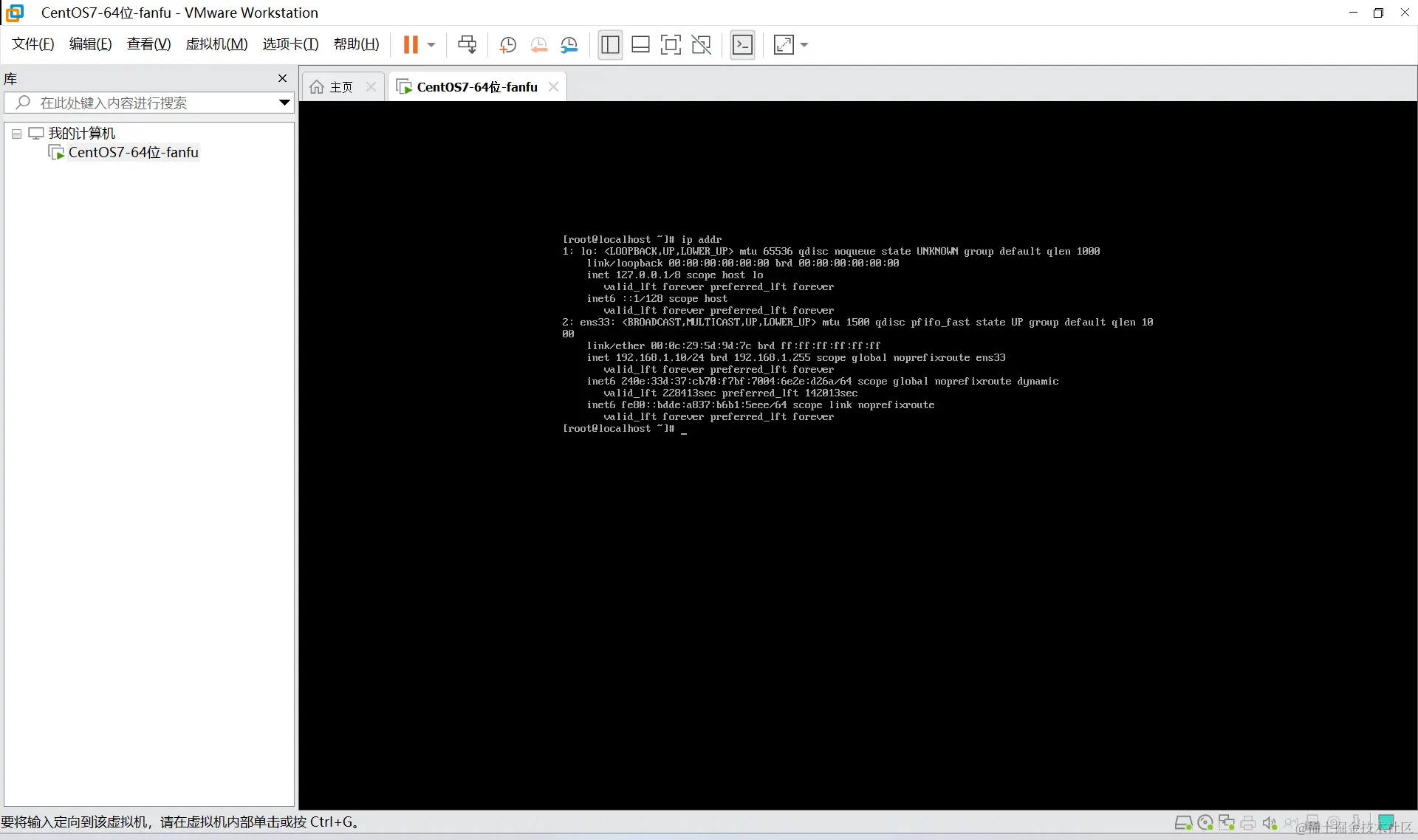The width and height of the screenshot is (1418, 840).
Task: Select CentOS7-64位-fanfu in the library
Action: coord(133,153)
